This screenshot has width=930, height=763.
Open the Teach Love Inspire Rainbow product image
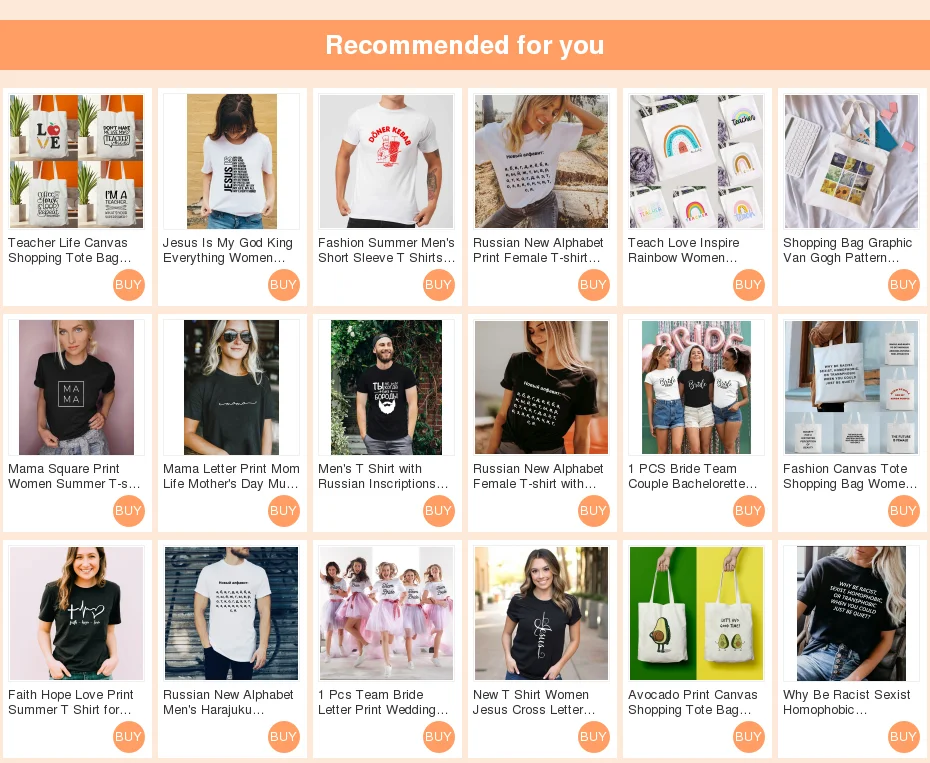(x=696, y=161)
